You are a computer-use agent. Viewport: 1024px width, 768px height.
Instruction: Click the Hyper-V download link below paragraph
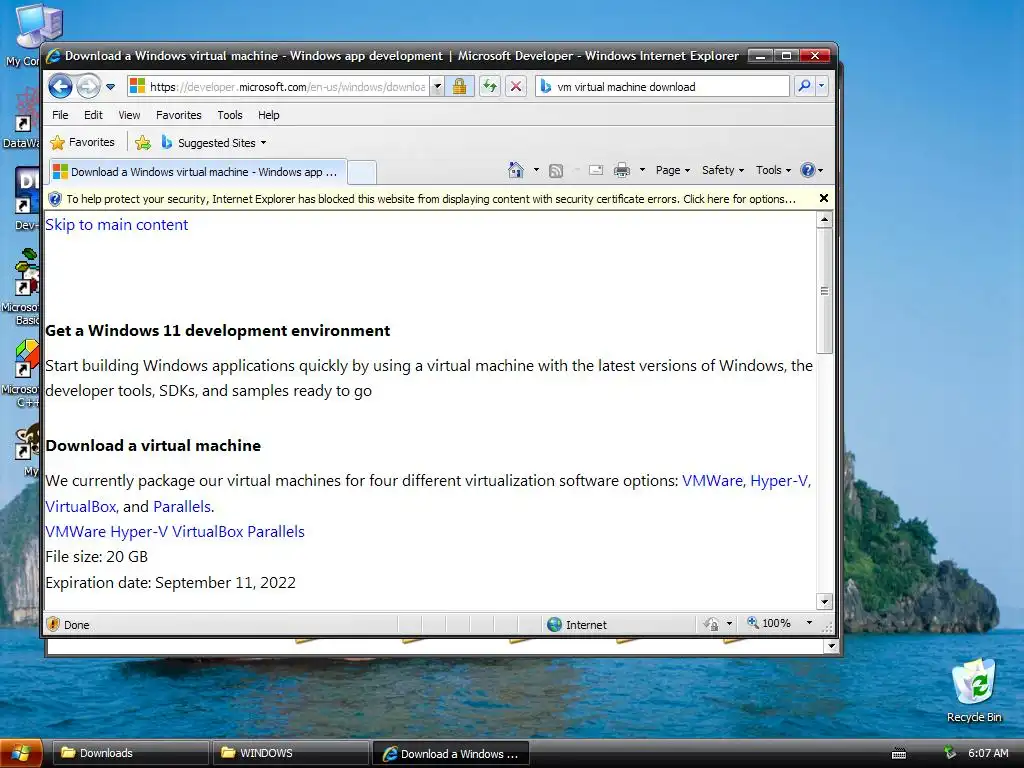tap(139, 532)
